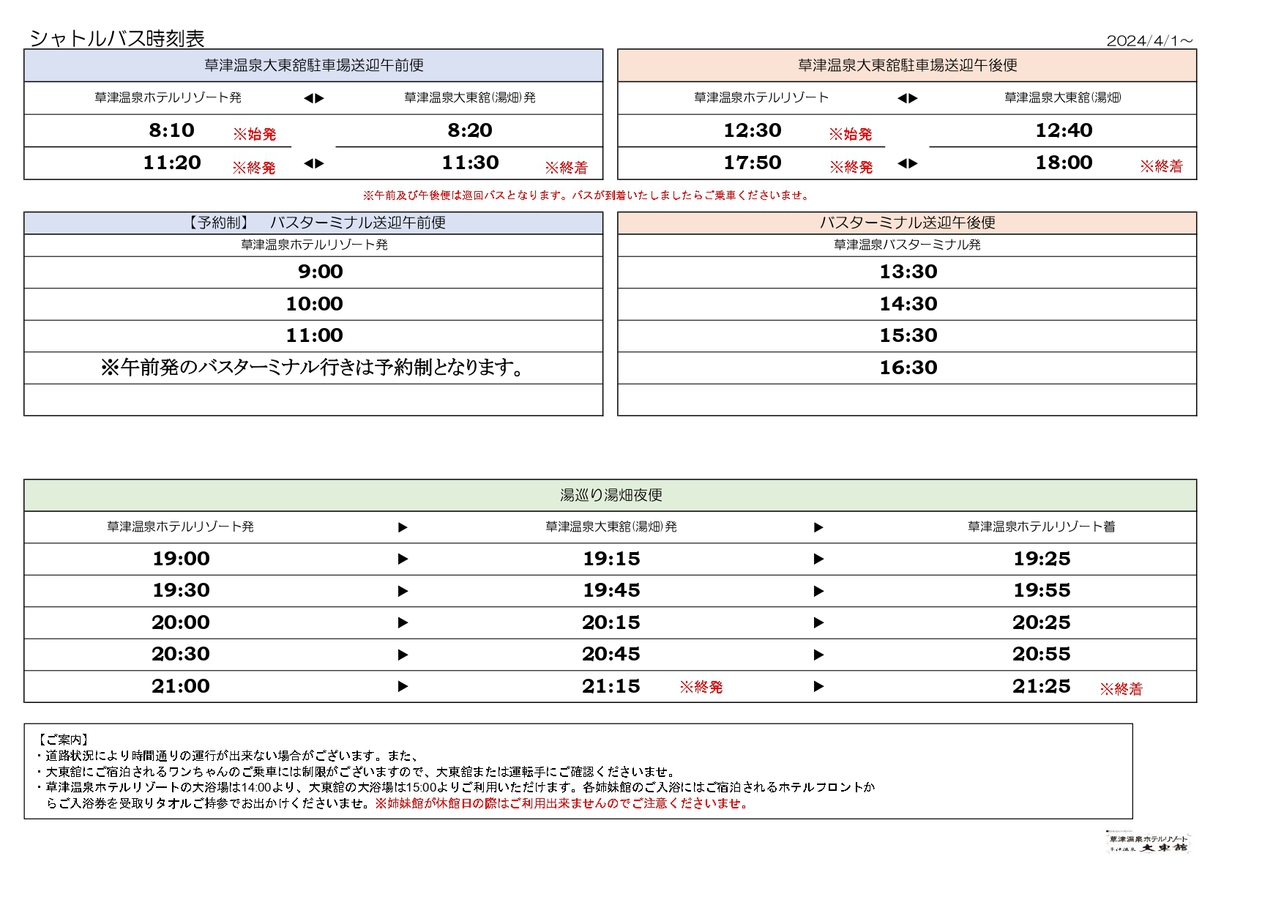This screenshot has height=908, width=1284.
Task: Click the 2024/4/1～ date label
Action: pyautogui.click(x=1150, y=41)
